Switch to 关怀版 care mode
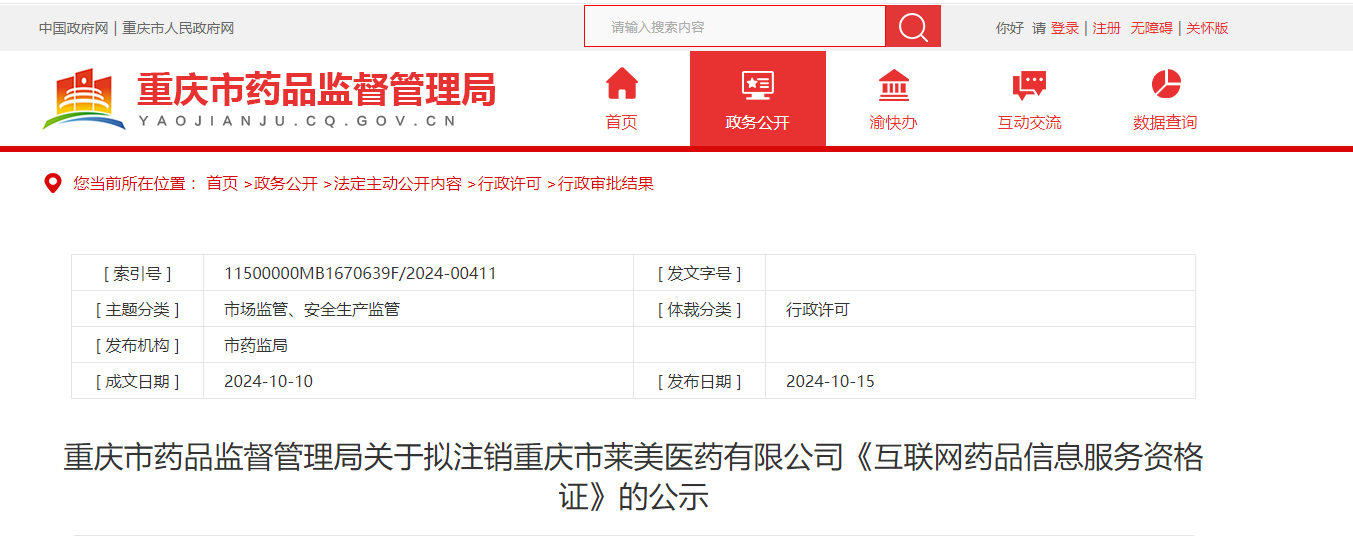This screenshot has height=541, width=1353. tap(1207, 28)
